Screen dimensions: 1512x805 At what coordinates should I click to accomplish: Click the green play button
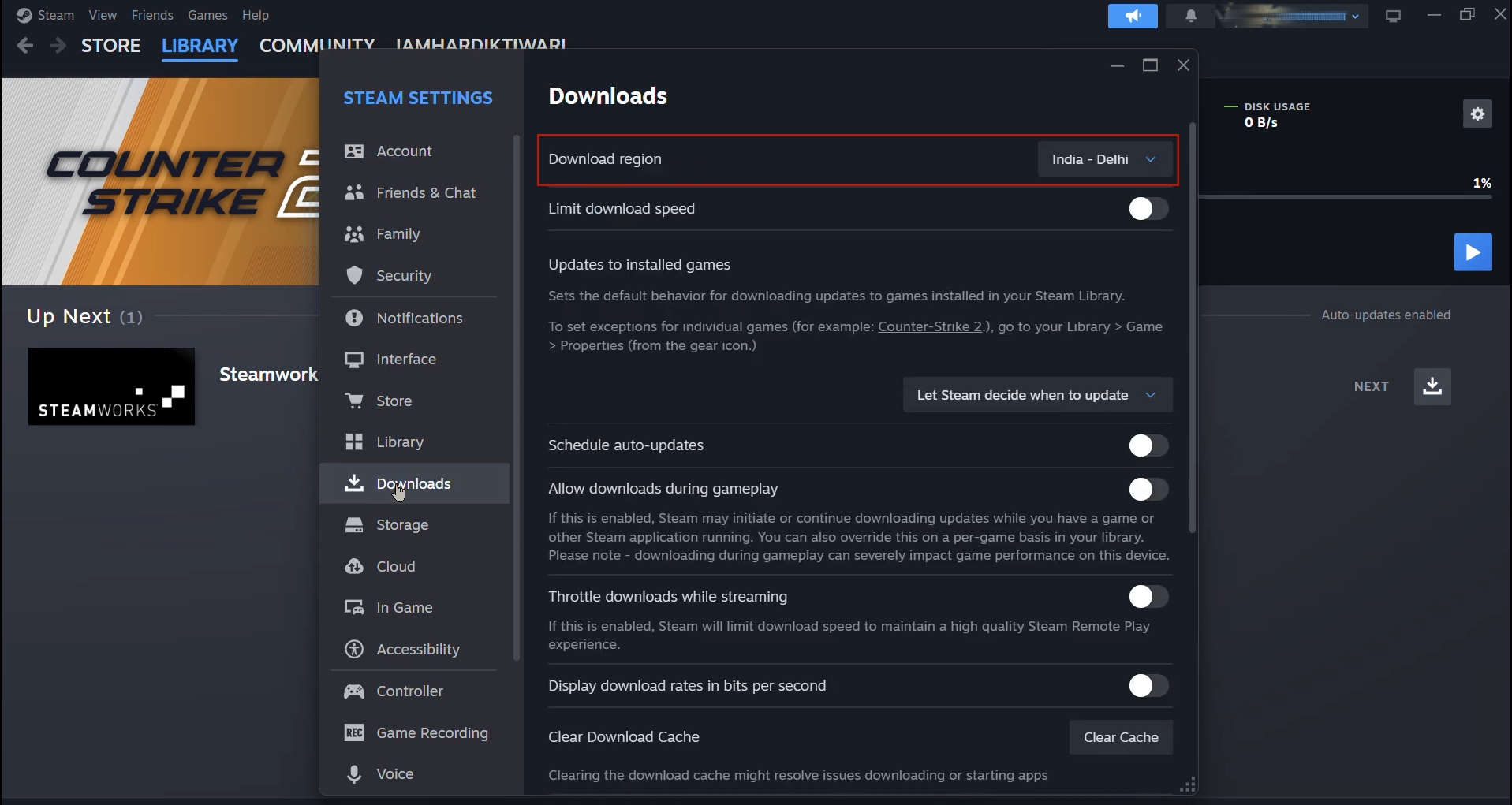(x=1473, y=252)
